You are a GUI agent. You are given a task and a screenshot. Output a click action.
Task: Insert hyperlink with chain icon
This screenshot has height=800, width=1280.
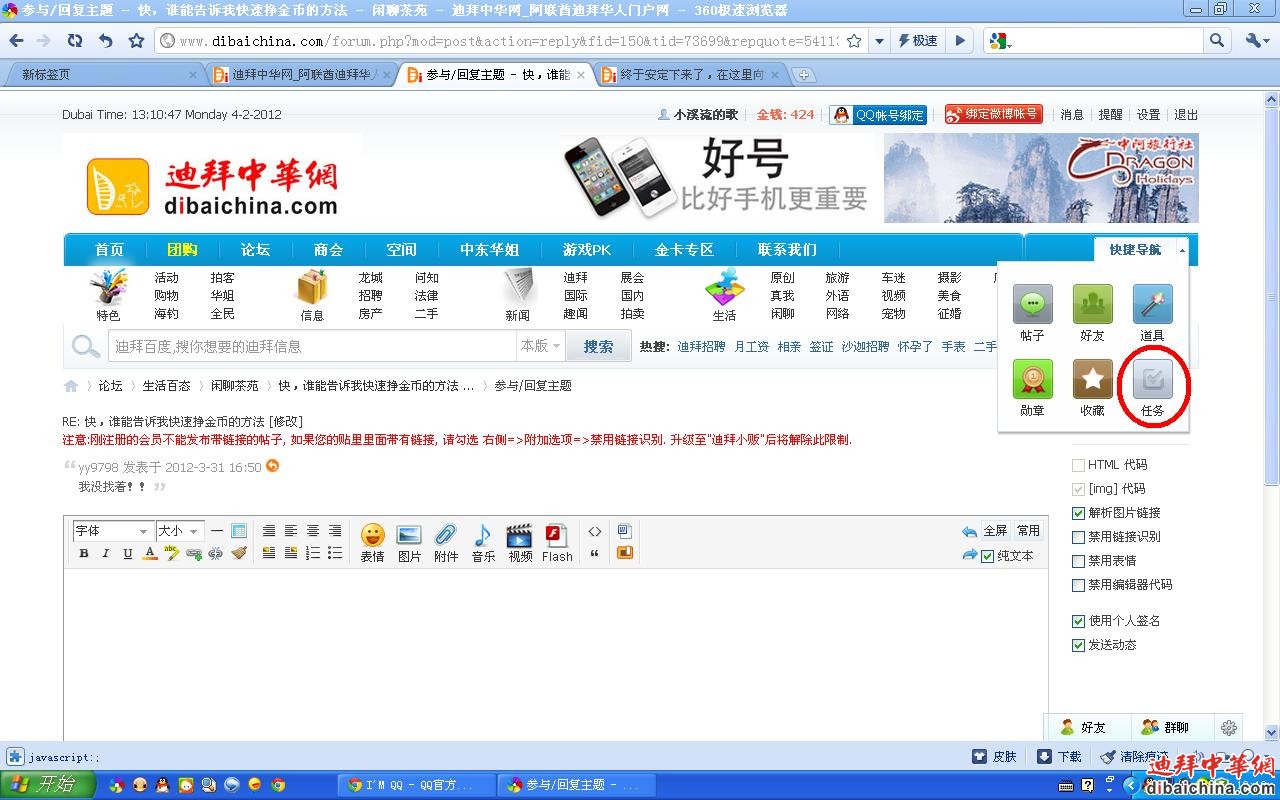(x=194, y=553)
